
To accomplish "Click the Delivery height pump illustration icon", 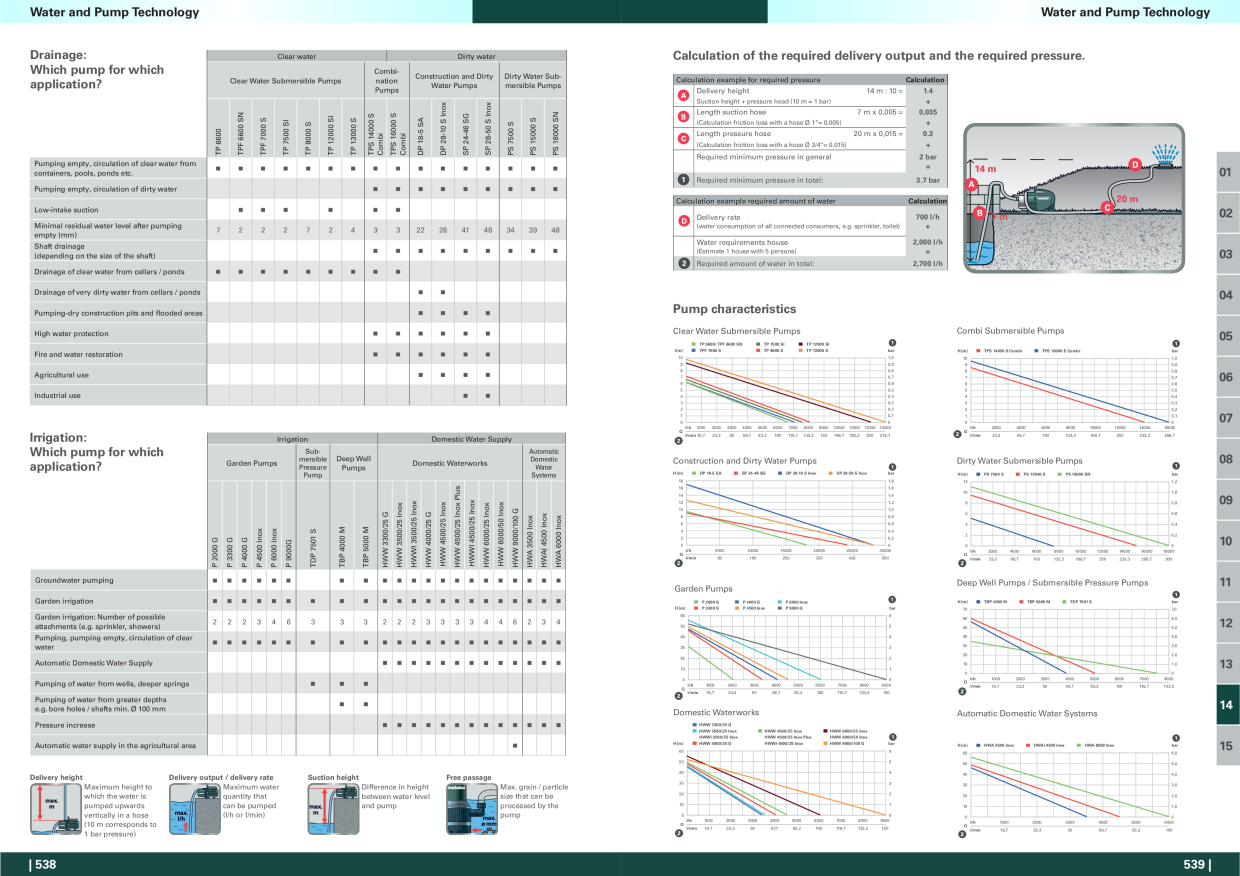I will [x=56, y=808].
